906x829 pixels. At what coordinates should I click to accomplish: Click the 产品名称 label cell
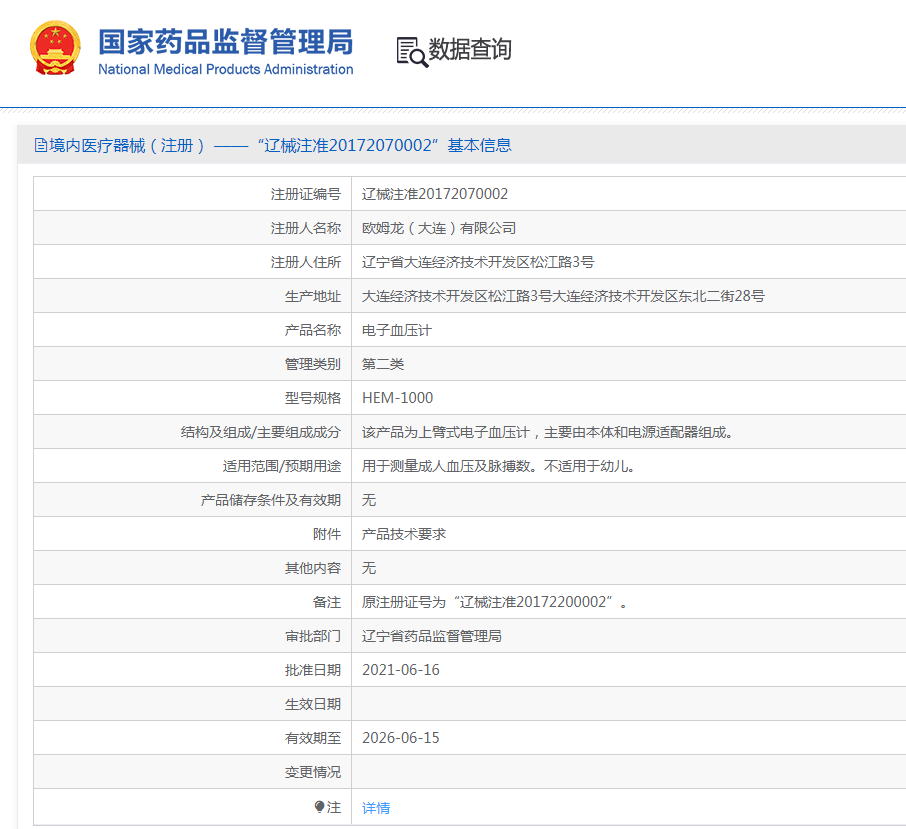[x=192, y=330]
